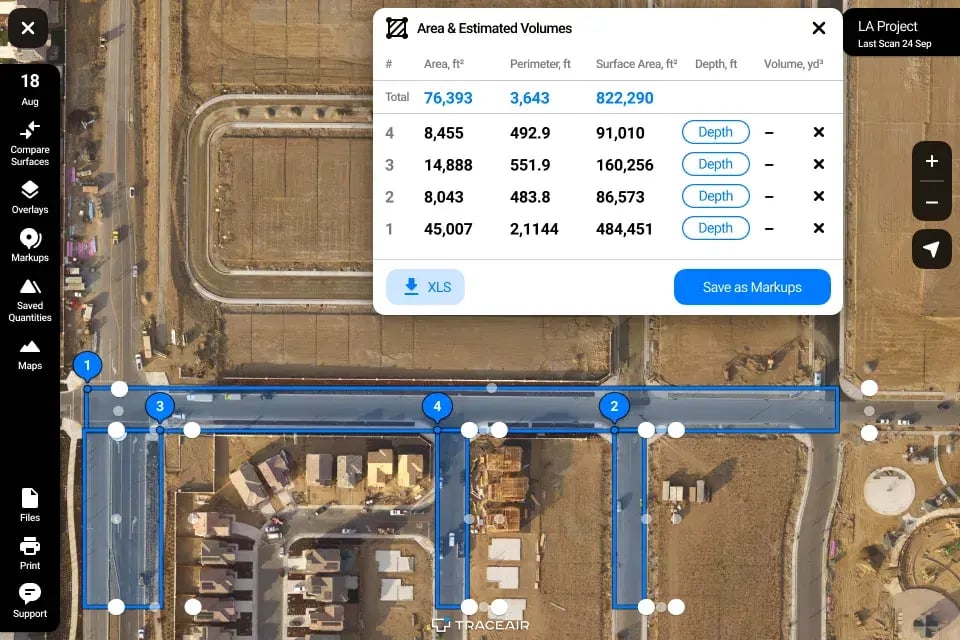The image size is (960, 640).
Task: Remove area row 2 from list
Action: click(x=818, y=196)
